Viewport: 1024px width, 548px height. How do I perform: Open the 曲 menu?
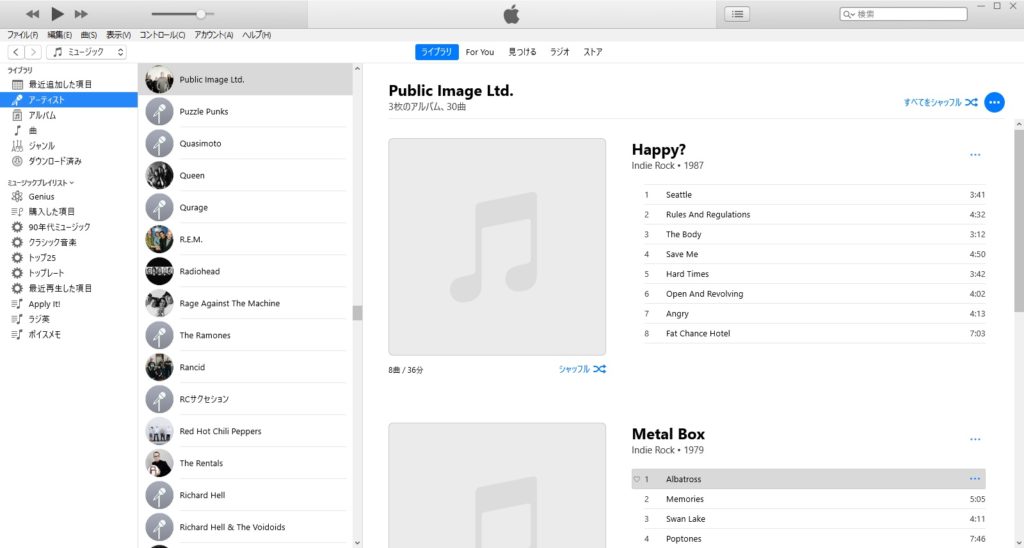point(89,35)
